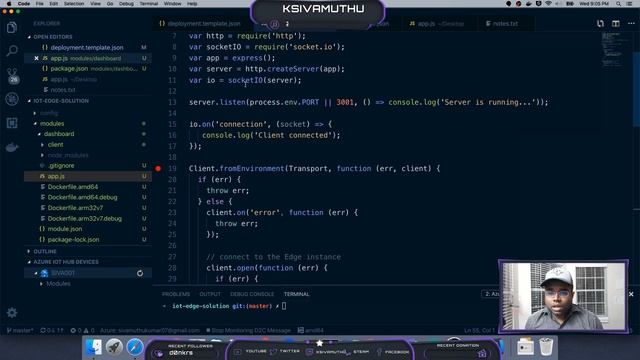Switch to the Debug Console tab
The width and height of the screenshot is (640, 360).
click(x=252, y=294)
